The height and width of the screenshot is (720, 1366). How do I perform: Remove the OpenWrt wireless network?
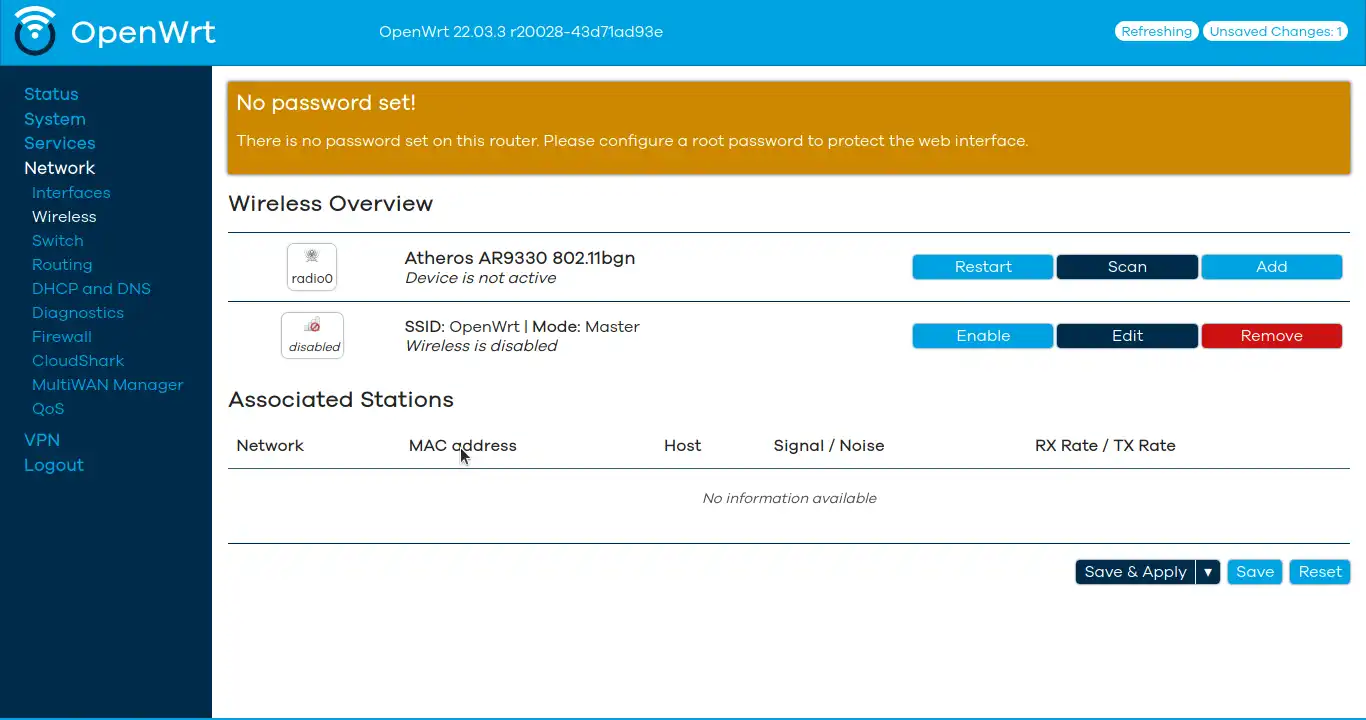click(1271, 335)
